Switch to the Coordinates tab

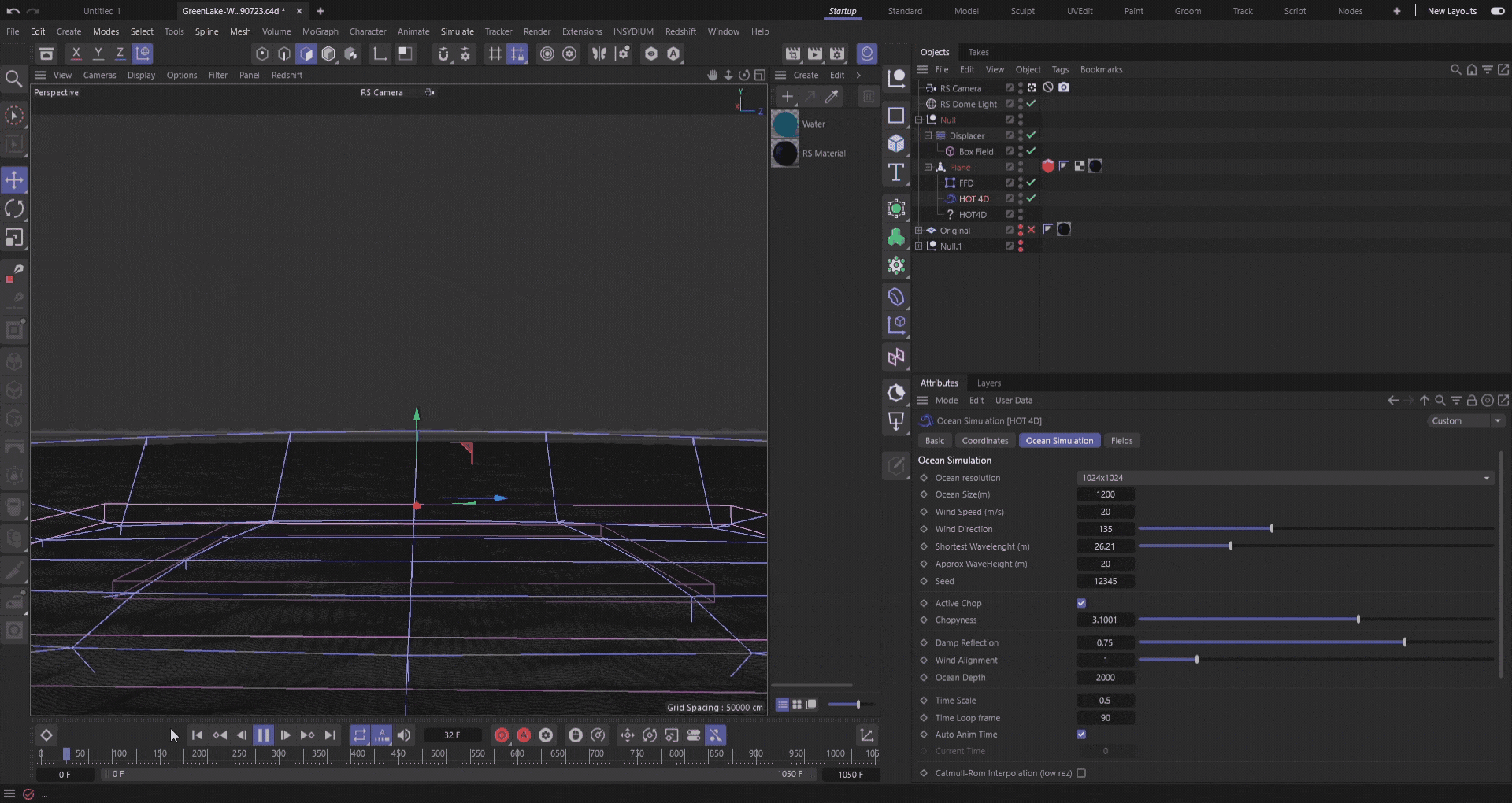(x=984, y=441)
